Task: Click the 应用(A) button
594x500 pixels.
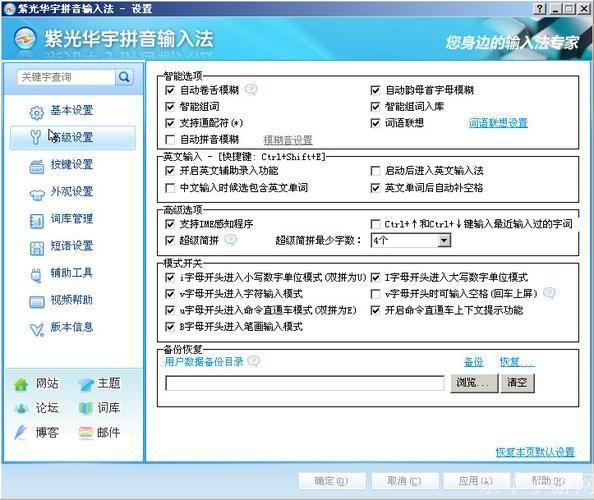Action: pyautogui.click(x=477, y=481)
